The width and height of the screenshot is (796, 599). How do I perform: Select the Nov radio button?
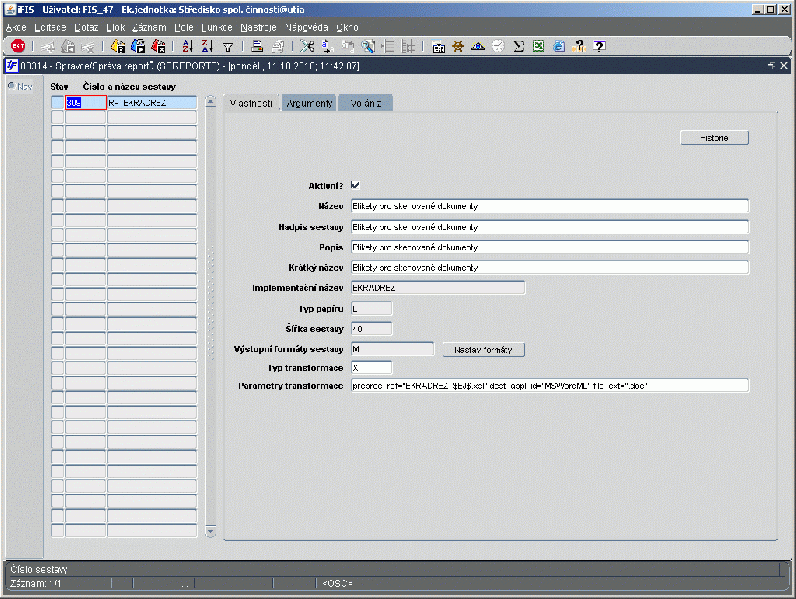point(12,86)
